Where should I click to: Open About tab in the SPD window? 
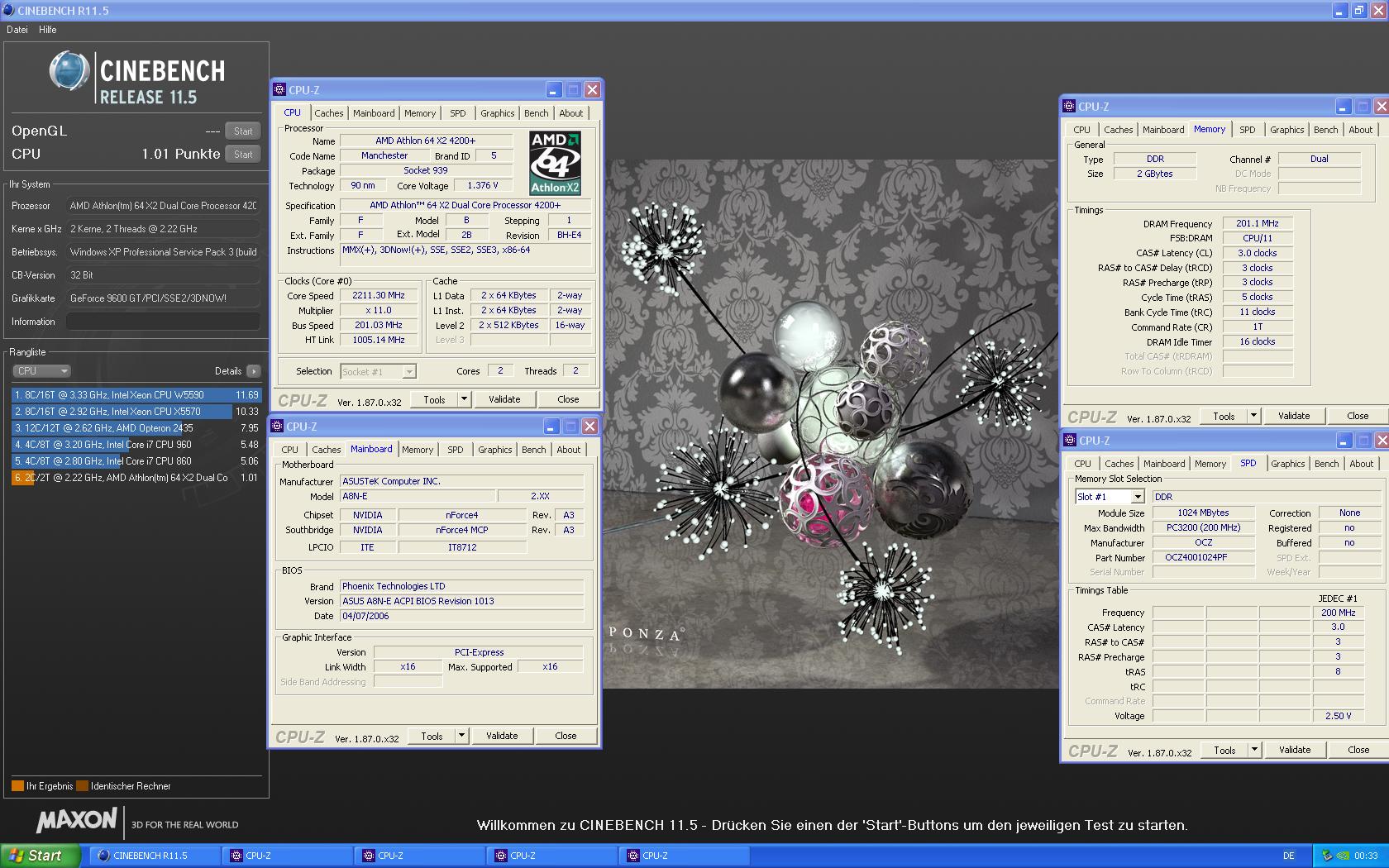click(x=1361, y=464)
